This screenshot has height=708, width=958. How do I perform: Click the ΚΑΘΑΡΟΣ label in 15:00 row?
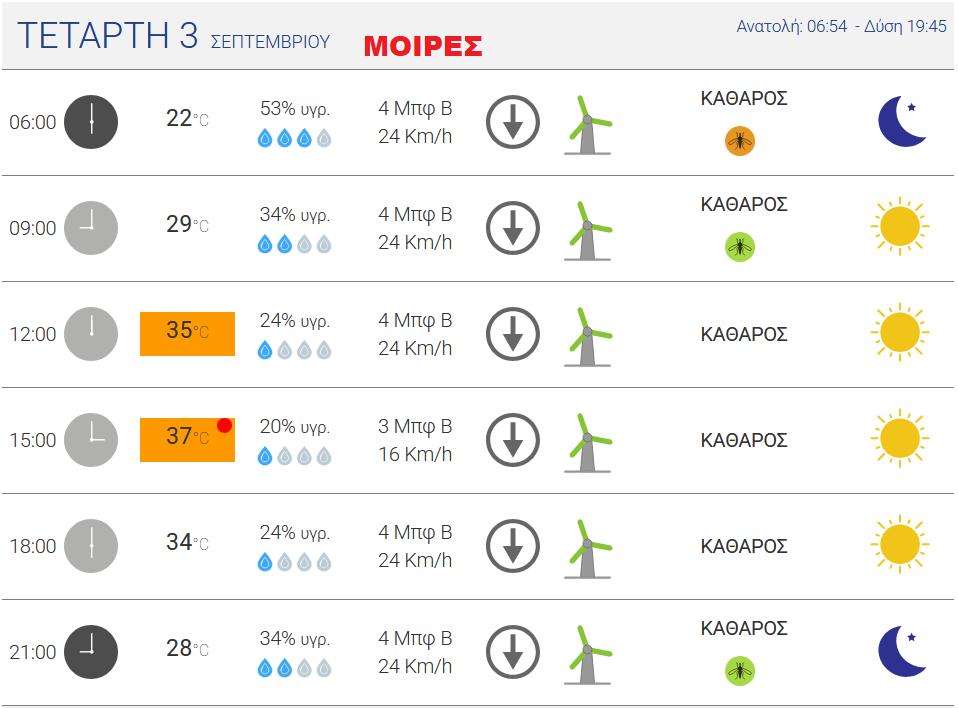point(744,440)
